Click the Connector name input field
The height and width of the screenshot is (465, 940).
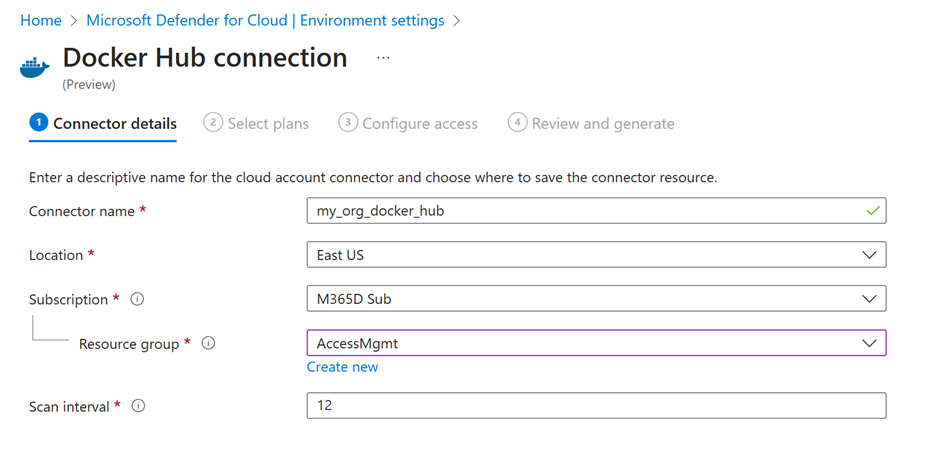[x=585, y=211]
